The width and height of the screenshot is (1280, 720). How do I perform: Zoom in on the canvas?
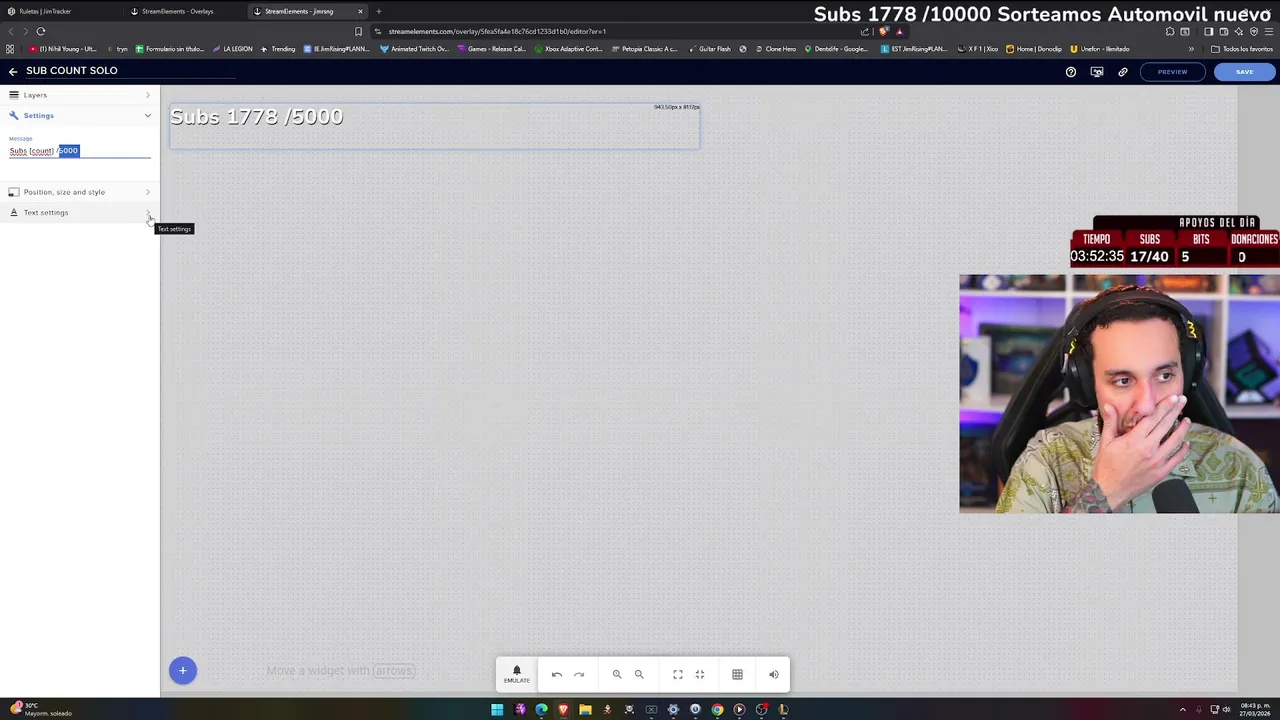(x=617, y=675)
